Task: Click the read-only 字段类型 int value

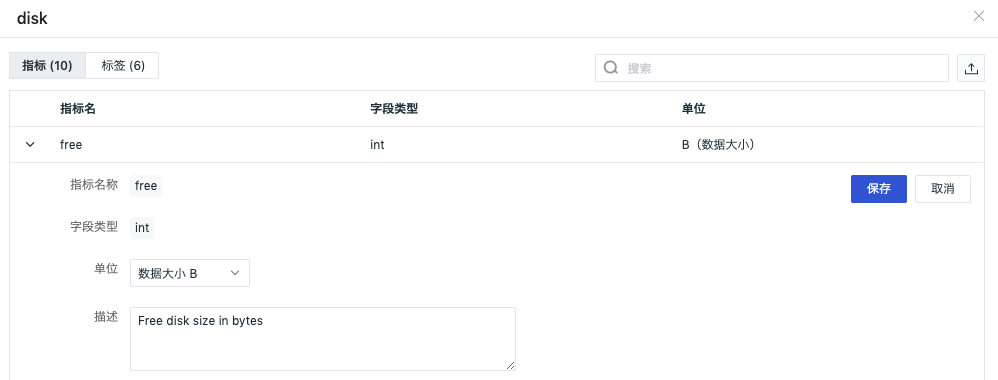Action: pyautogui.click(x=142, y=227)
